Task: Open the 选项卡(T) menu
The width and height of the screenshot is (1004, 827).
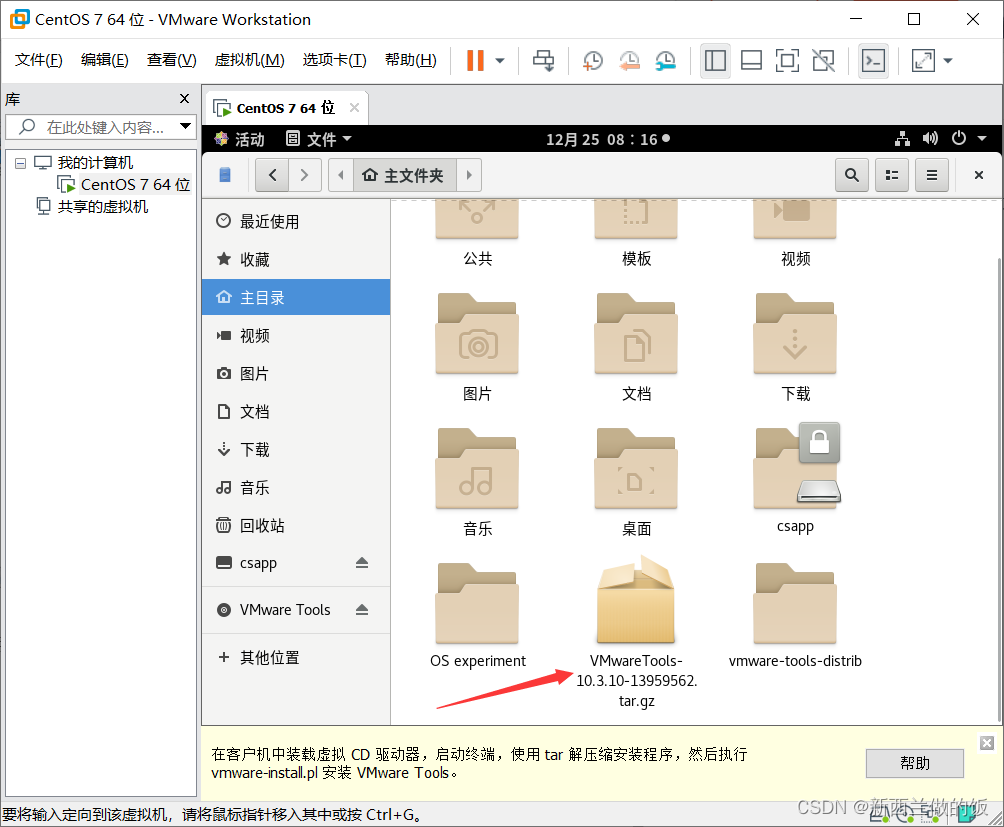Action: click(334, 60)
